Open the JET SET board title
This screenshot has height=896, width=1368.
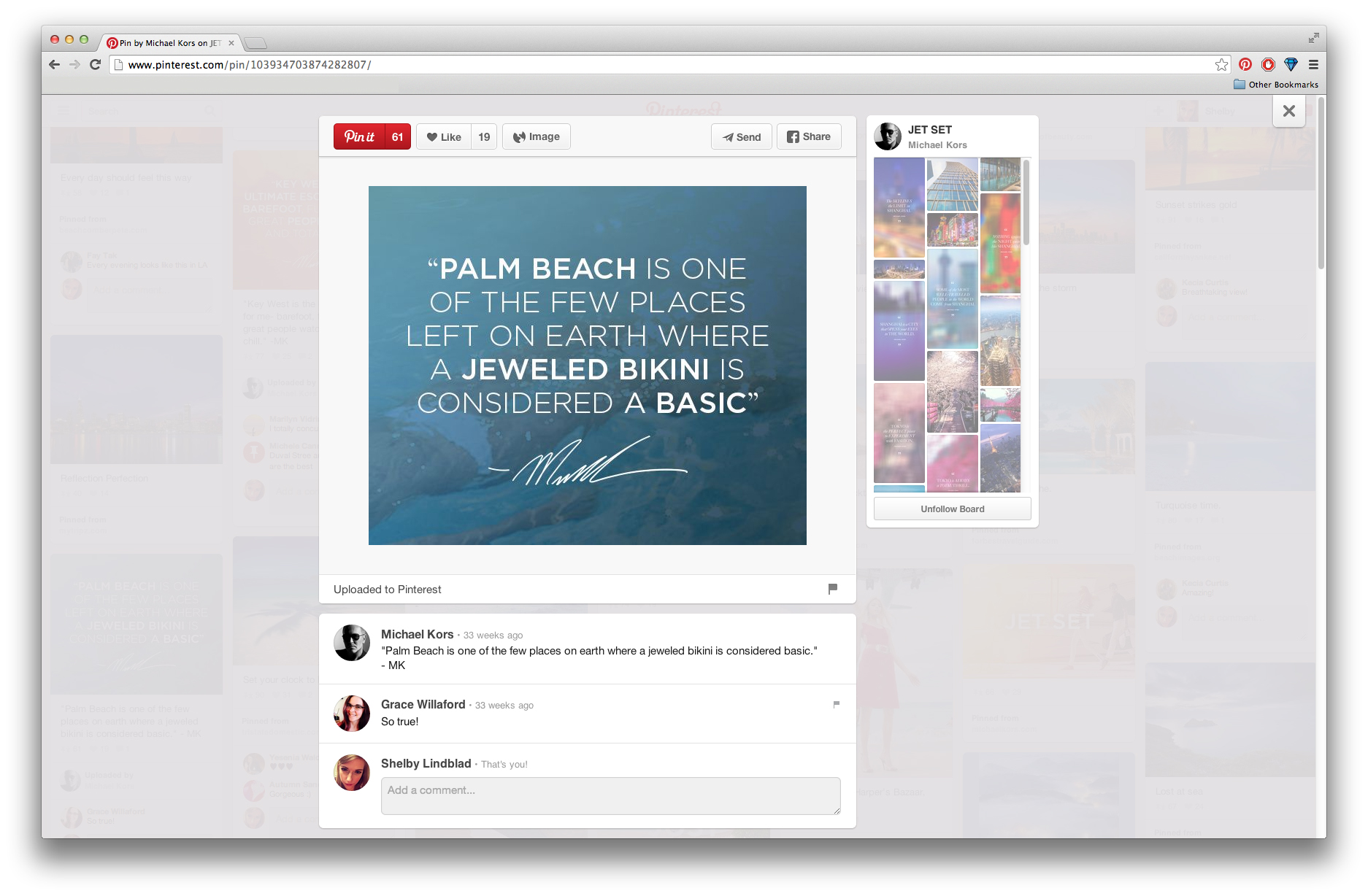(x=930, y=129)
